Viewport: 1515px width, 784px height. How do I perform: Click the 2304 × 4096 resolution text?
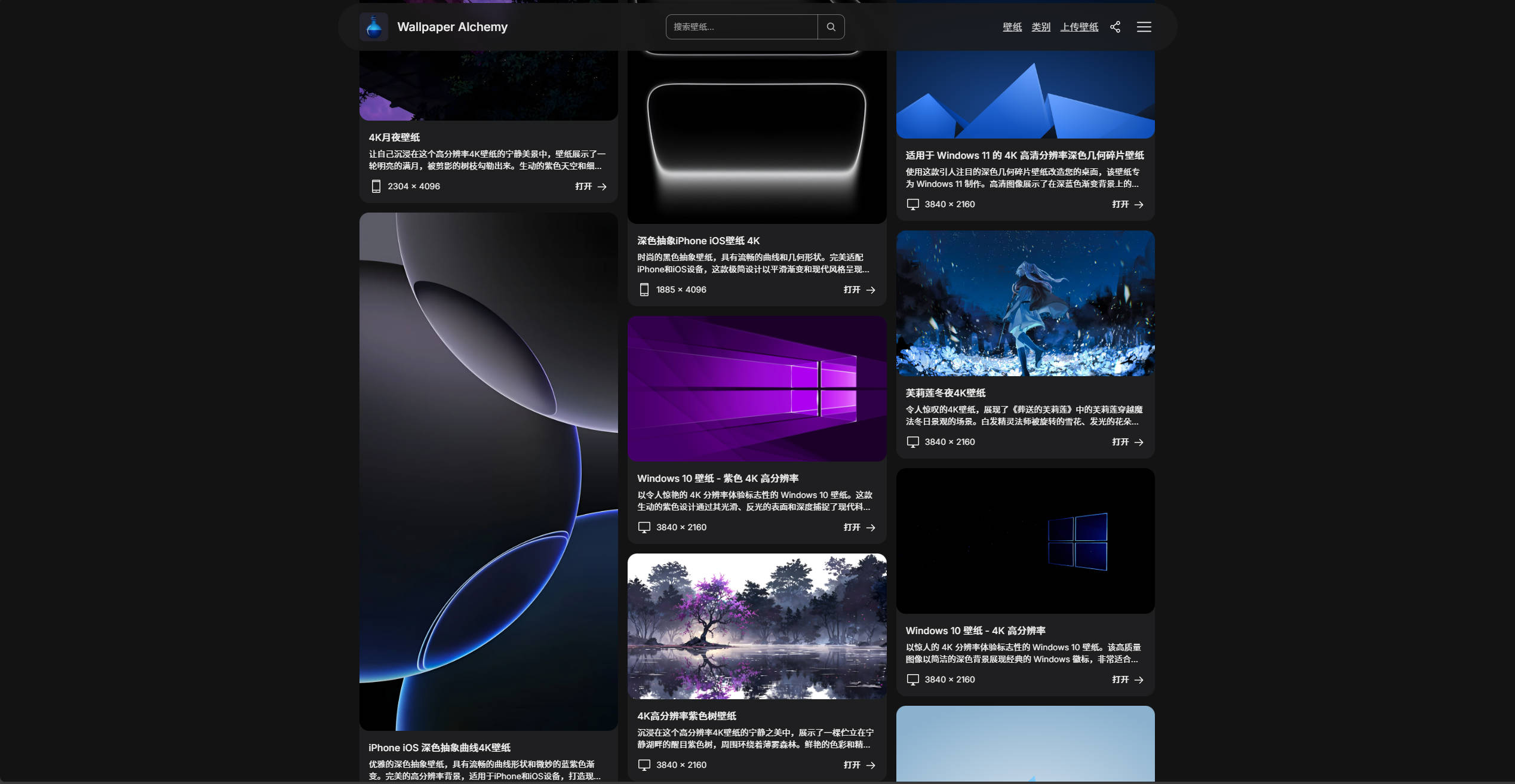(x=414, y=186)
